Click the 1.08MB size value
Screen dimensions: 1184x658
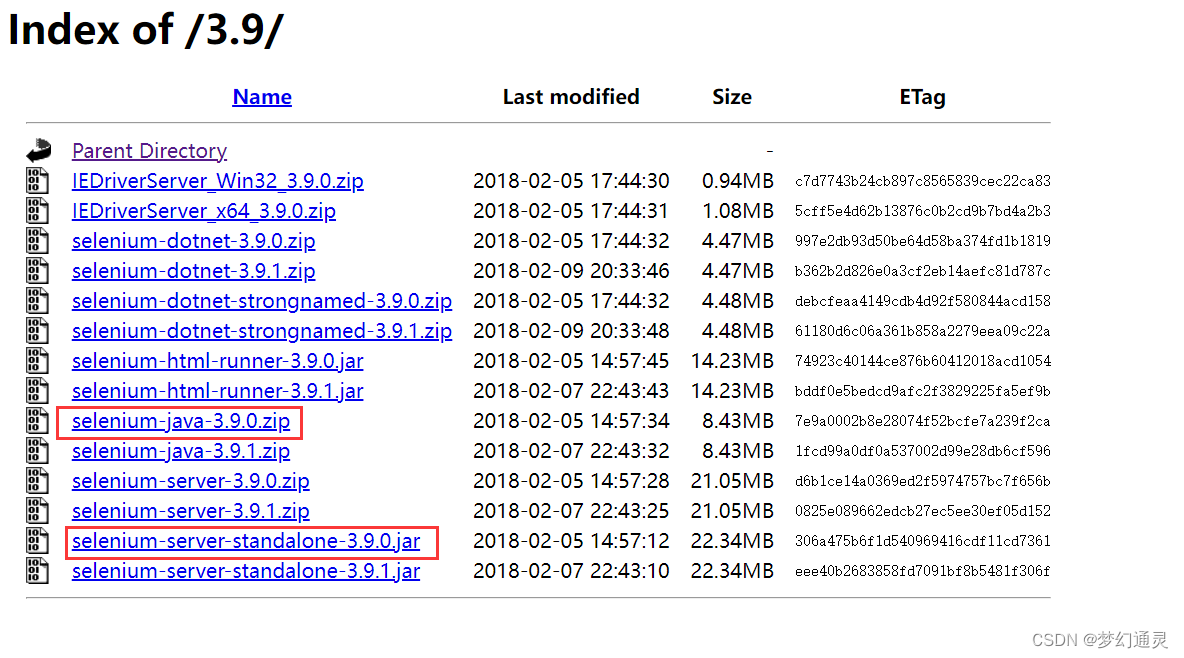click(738, 211)
